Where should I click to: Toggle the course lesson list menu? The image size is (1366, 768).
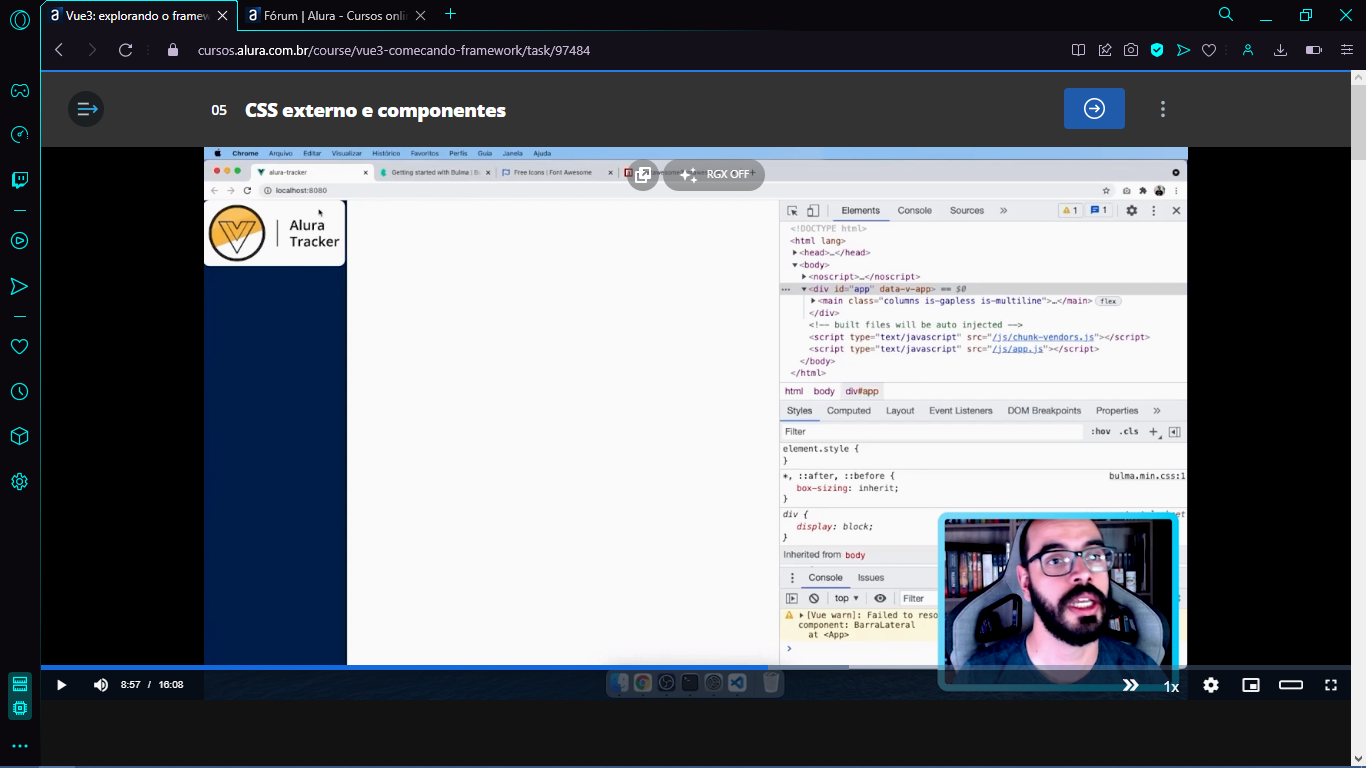[86, 109]
